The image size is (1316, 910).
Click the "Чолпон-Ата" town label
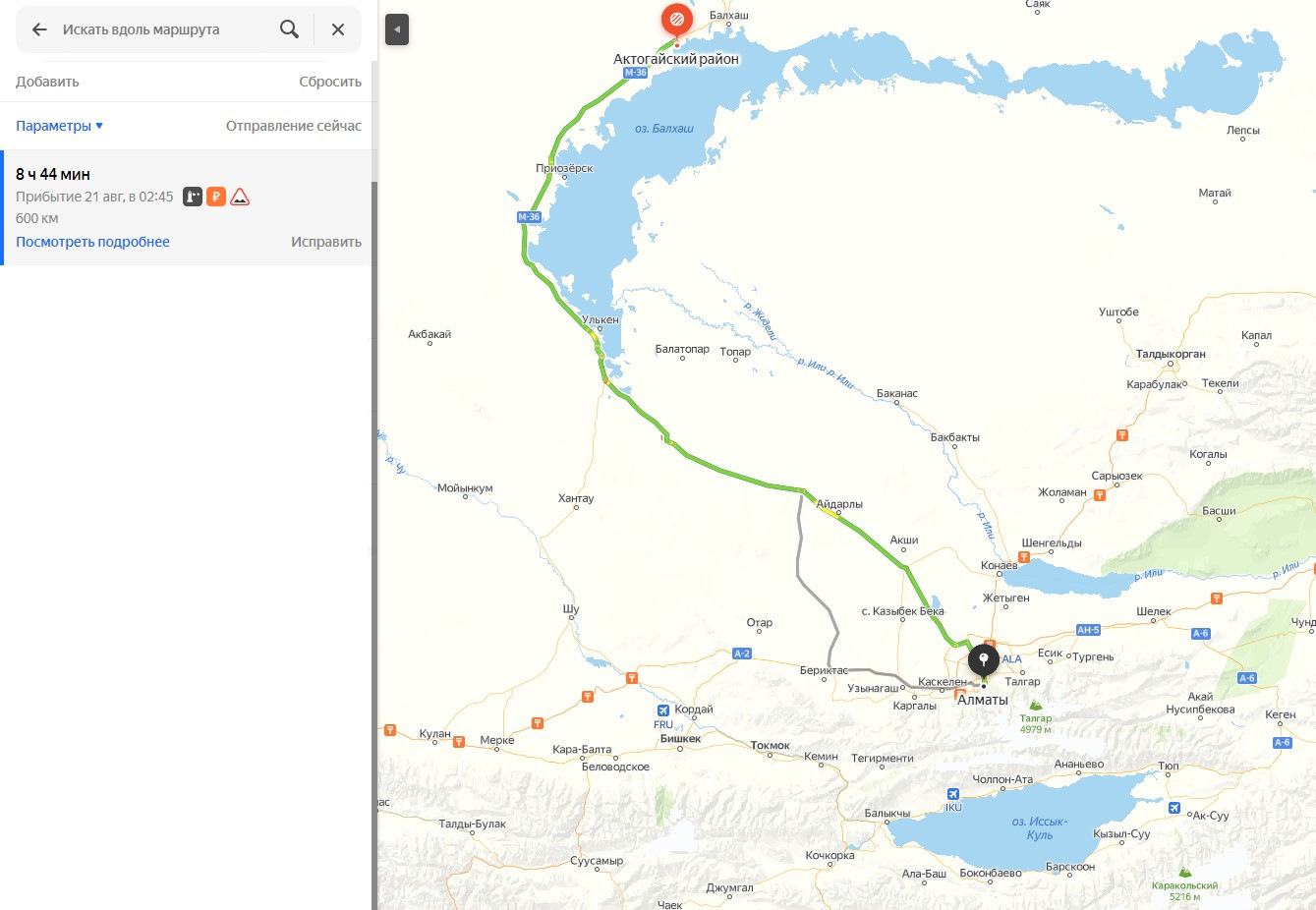(1003, 779)
